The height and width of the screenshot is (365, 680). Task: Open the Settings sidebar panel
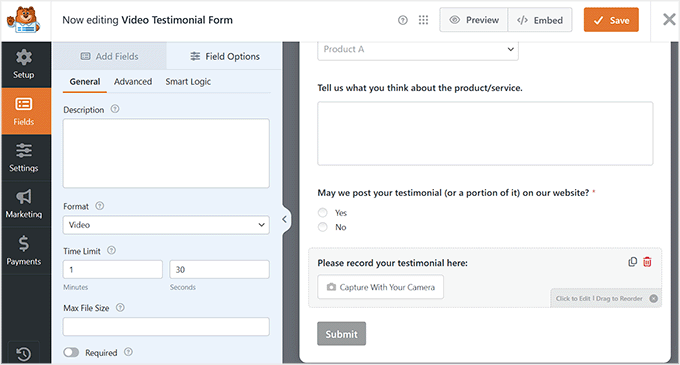(x=24, y=158)
